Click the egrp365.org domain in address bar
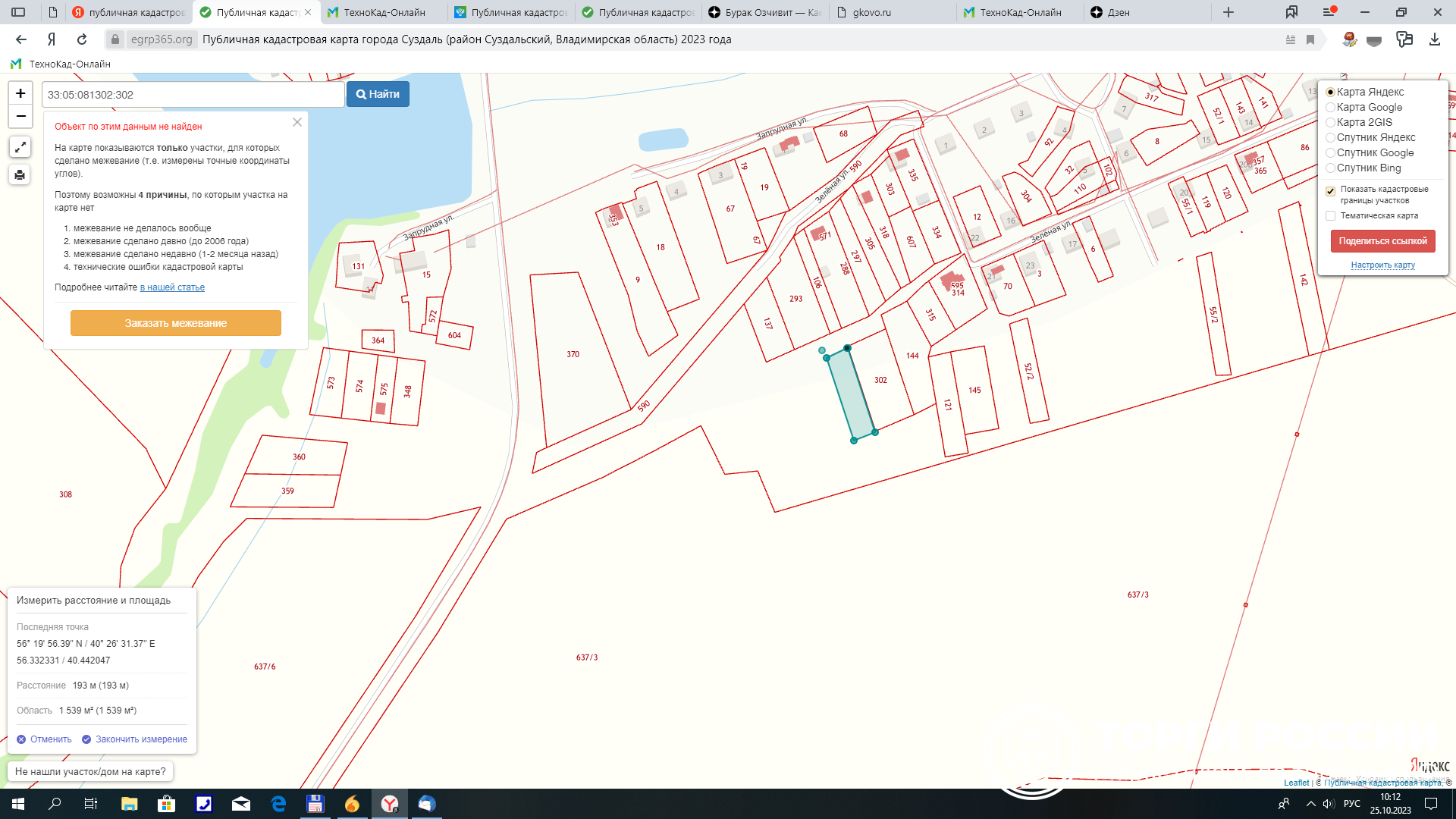The width and height of the screenshot is (1456, 819). [162, 39]
